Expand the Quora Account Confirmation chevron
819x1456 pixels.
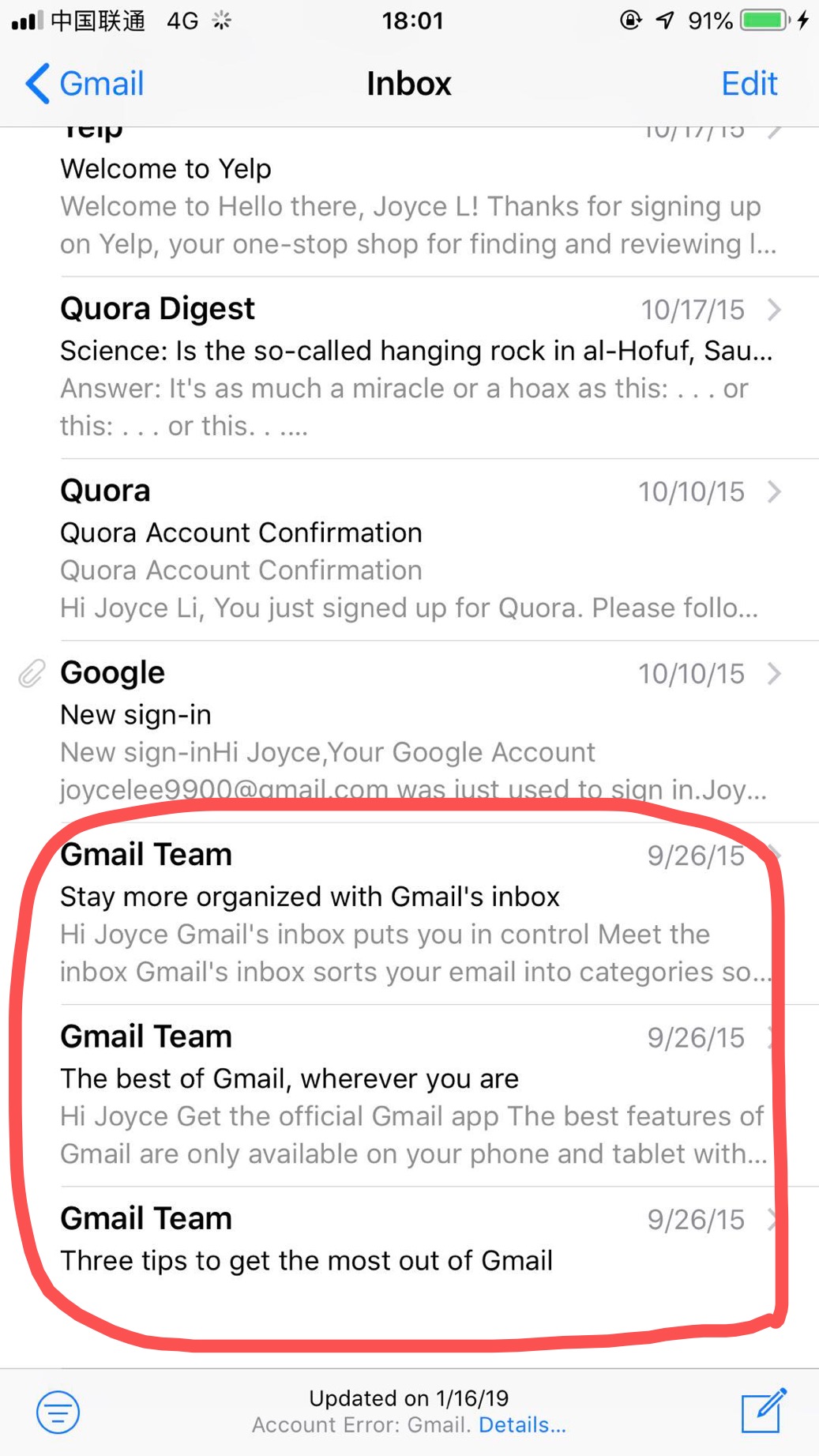(774, 491)
